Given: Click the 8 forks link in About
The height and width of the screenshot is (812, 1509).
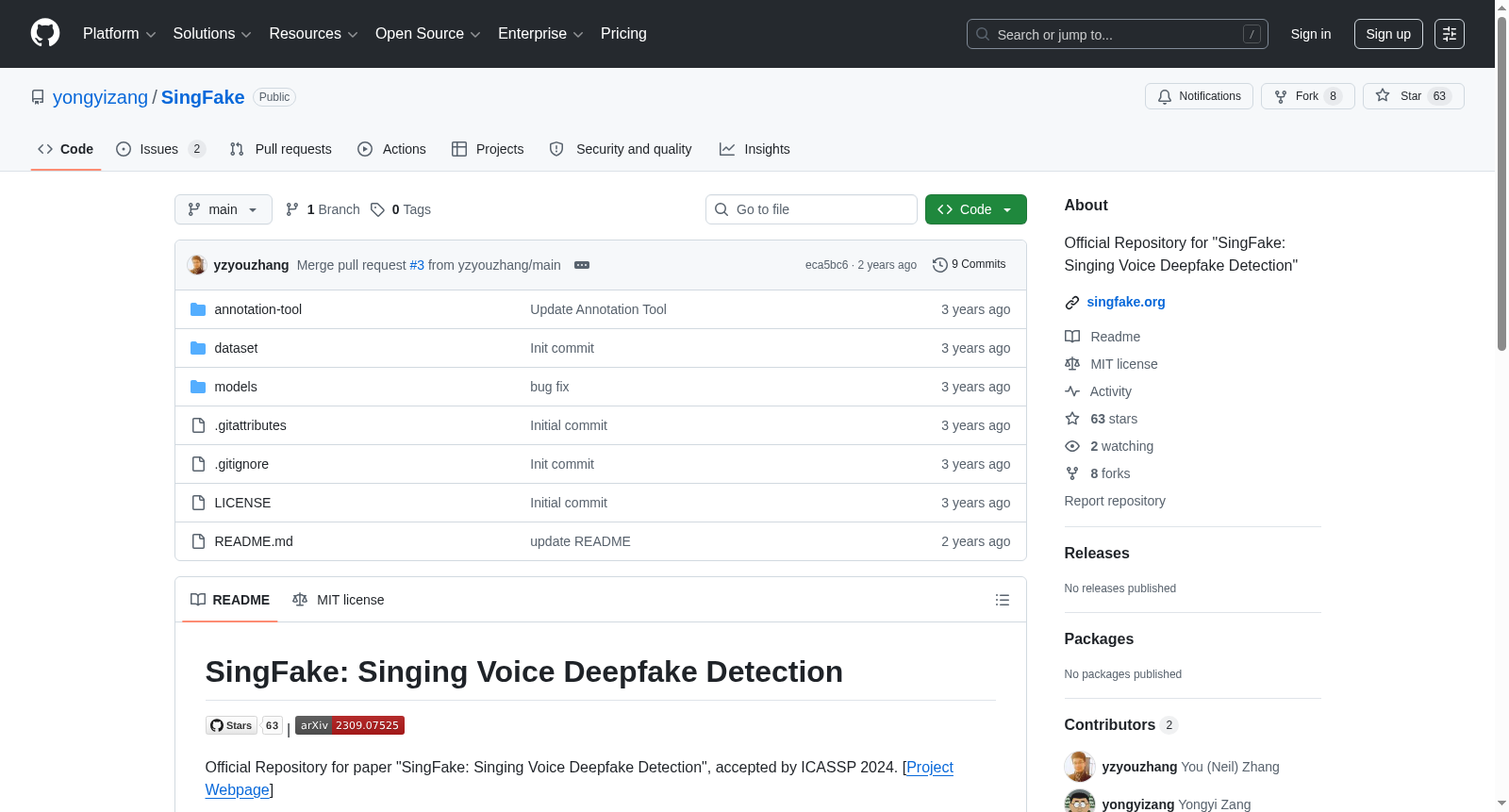Looking at the screenshot, I should 1110,473.
